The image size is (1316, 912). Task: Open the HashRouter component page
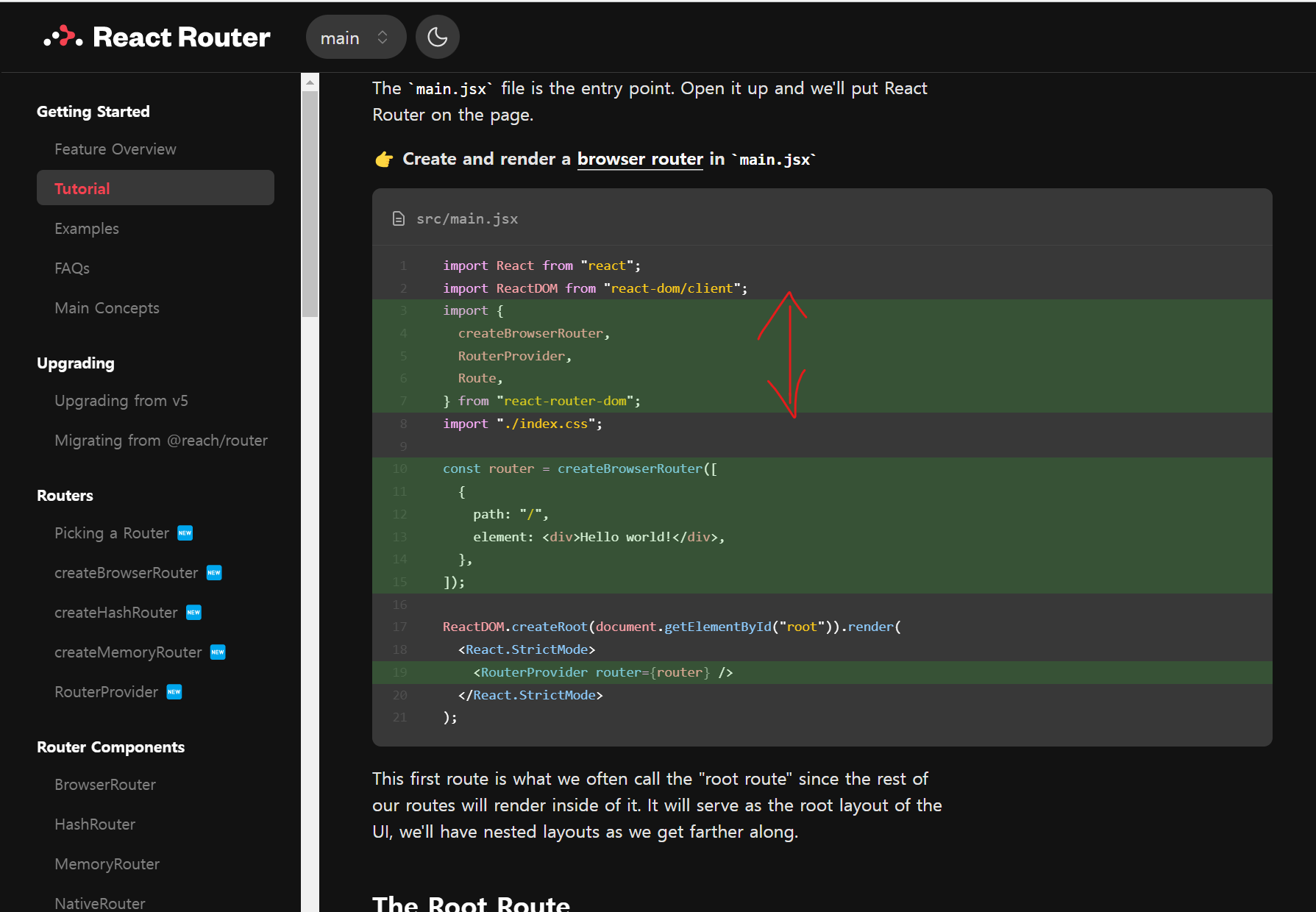coord(95,824)
